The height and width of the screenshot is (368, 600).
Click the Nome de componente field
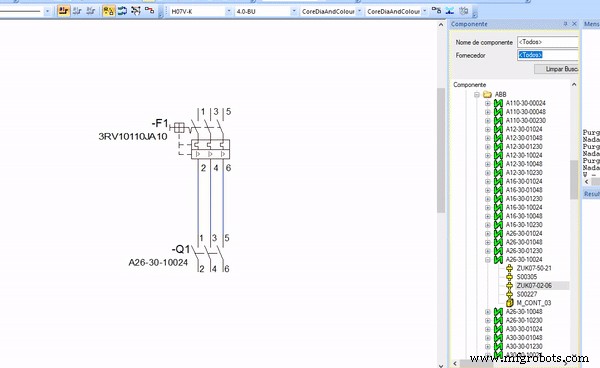pos(548,42)
